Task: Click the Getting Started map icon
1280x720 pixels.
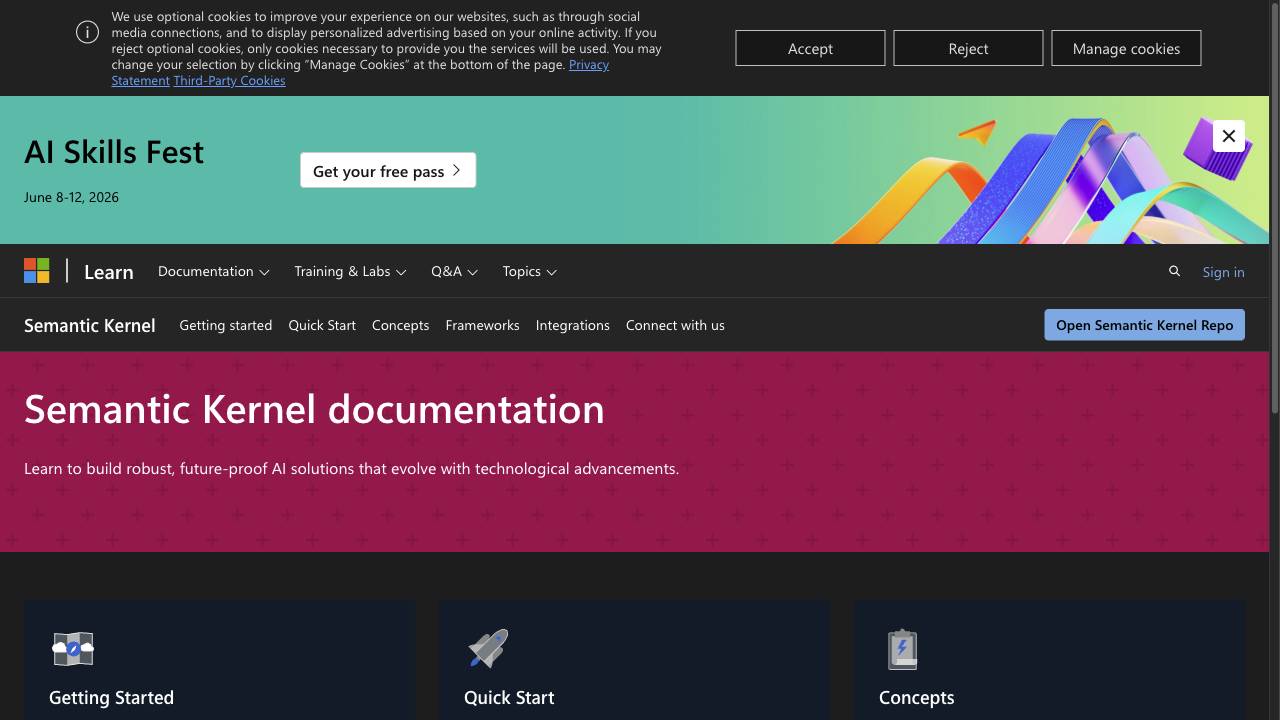Action: click(73, 649)
